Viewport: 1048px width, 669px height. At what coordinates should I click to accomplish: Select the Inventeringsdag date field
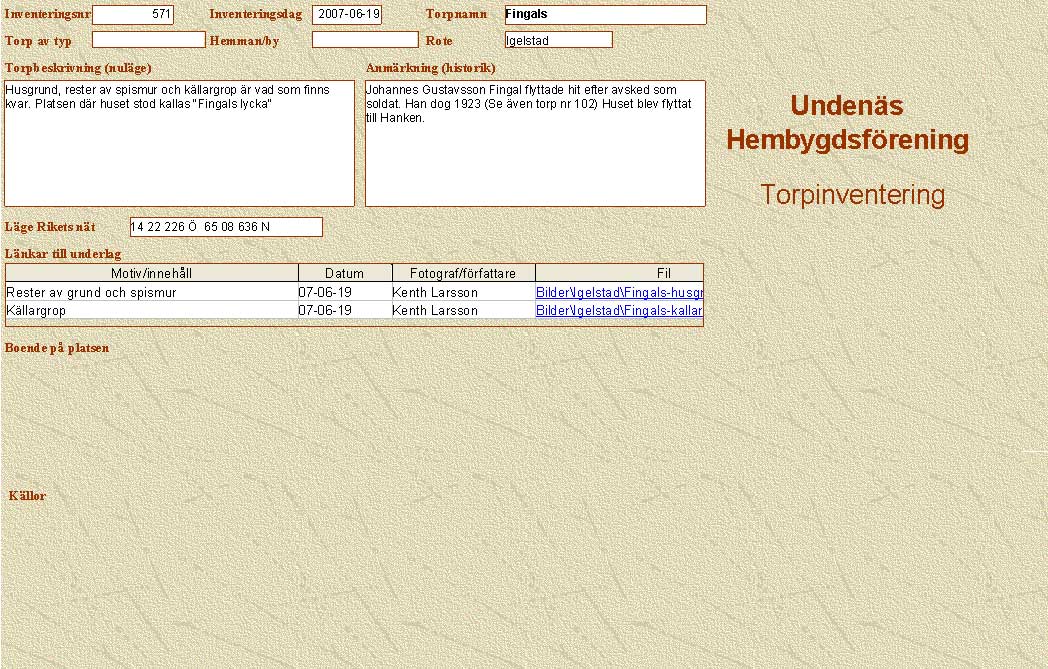tap(347, 15)
